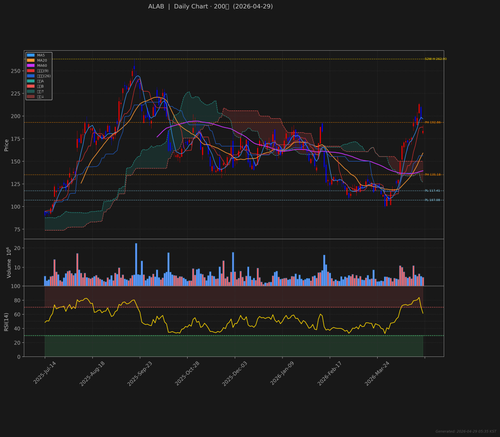Click the 200 price axis tick
The image size is (500, 437).
(15, 116)
